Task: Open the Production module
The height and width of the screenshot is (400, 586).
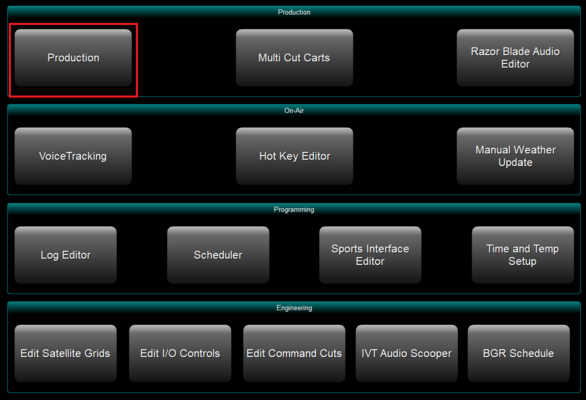Action: pos(73,58)
